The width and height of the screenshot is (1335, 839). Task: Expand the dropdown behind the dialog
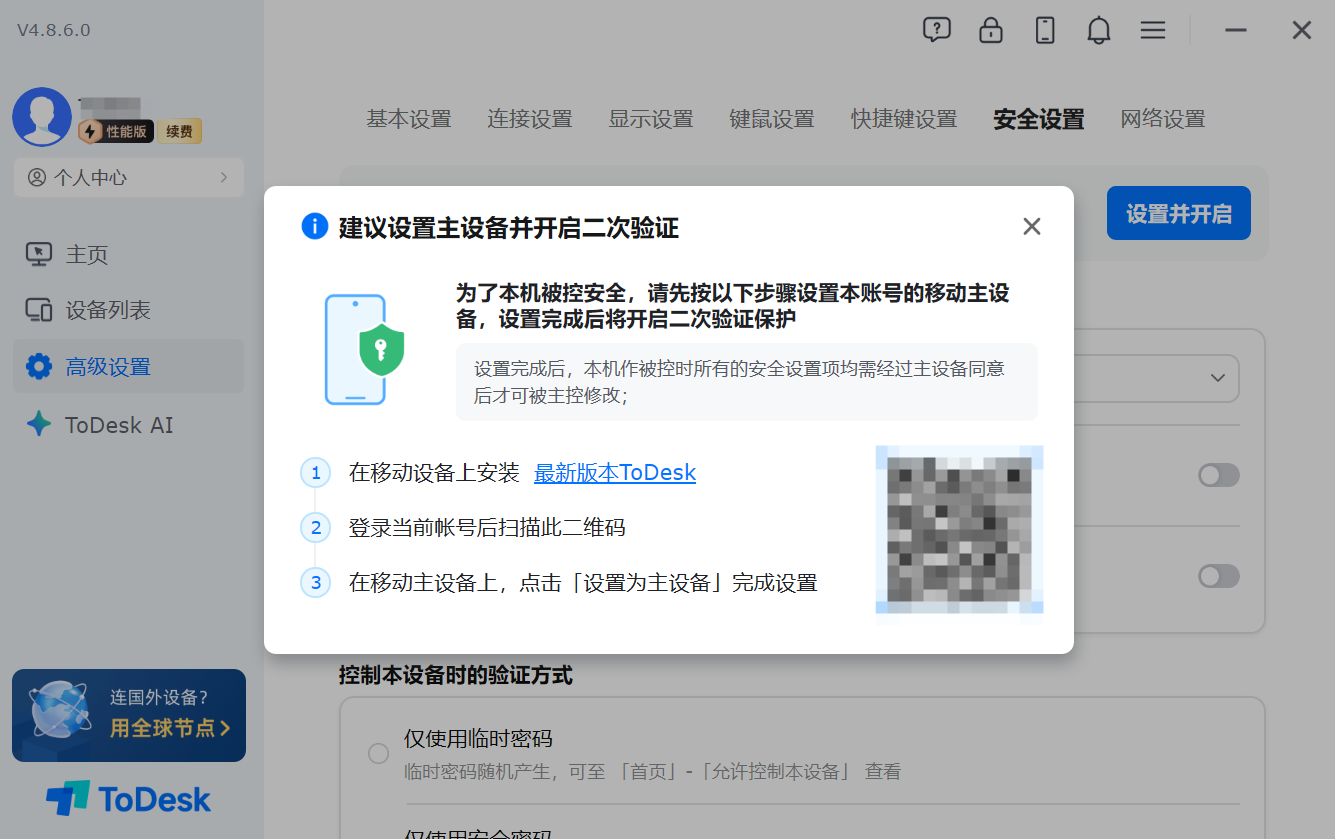(x=1218, y=378)
